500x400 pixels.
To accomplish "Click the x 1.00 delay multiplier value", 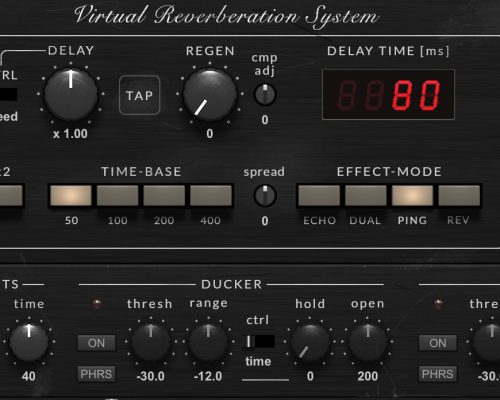I will point(70,134).
